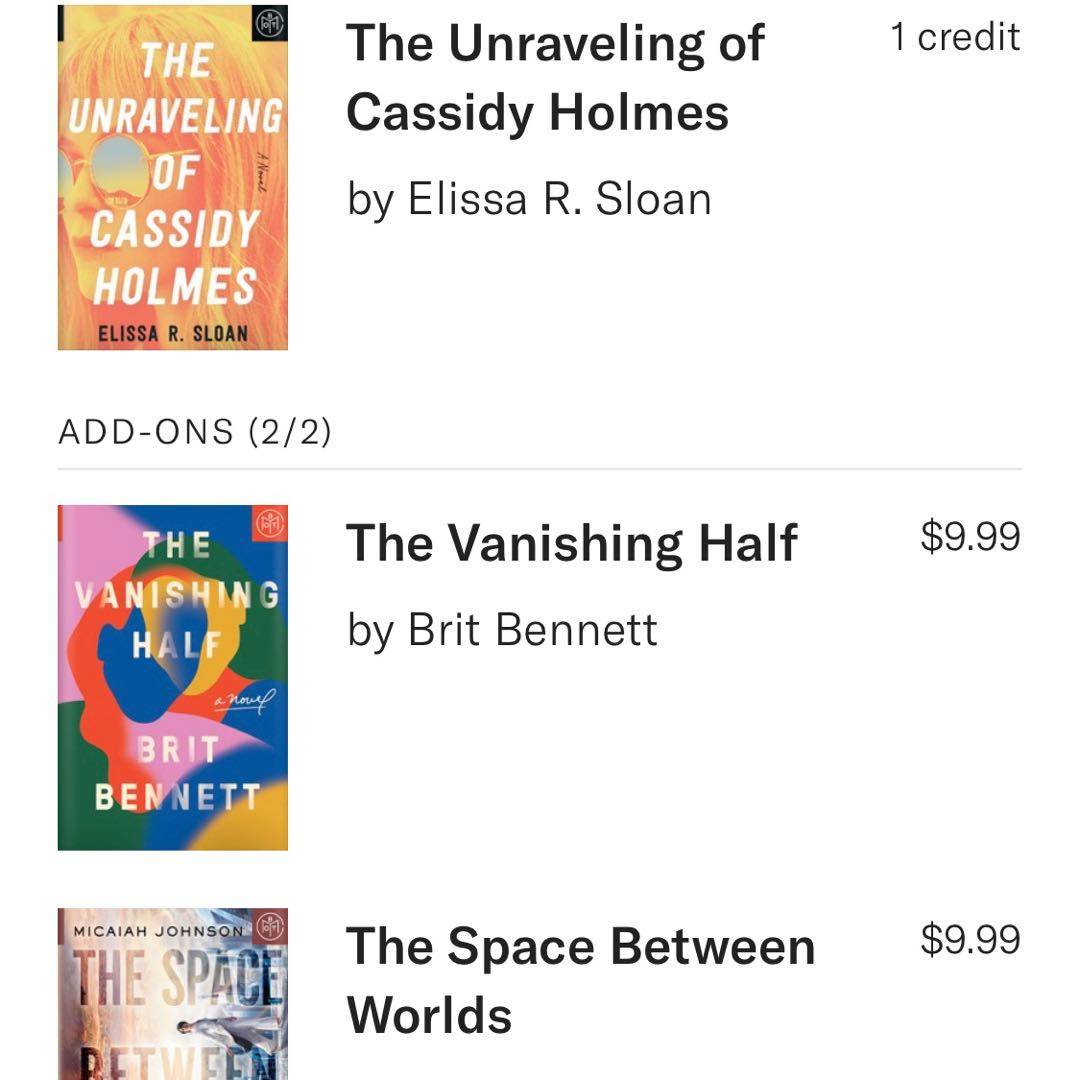Click the $9.99 price for The Vanishing Half
1080x1080 pixels.
[970, 536]
